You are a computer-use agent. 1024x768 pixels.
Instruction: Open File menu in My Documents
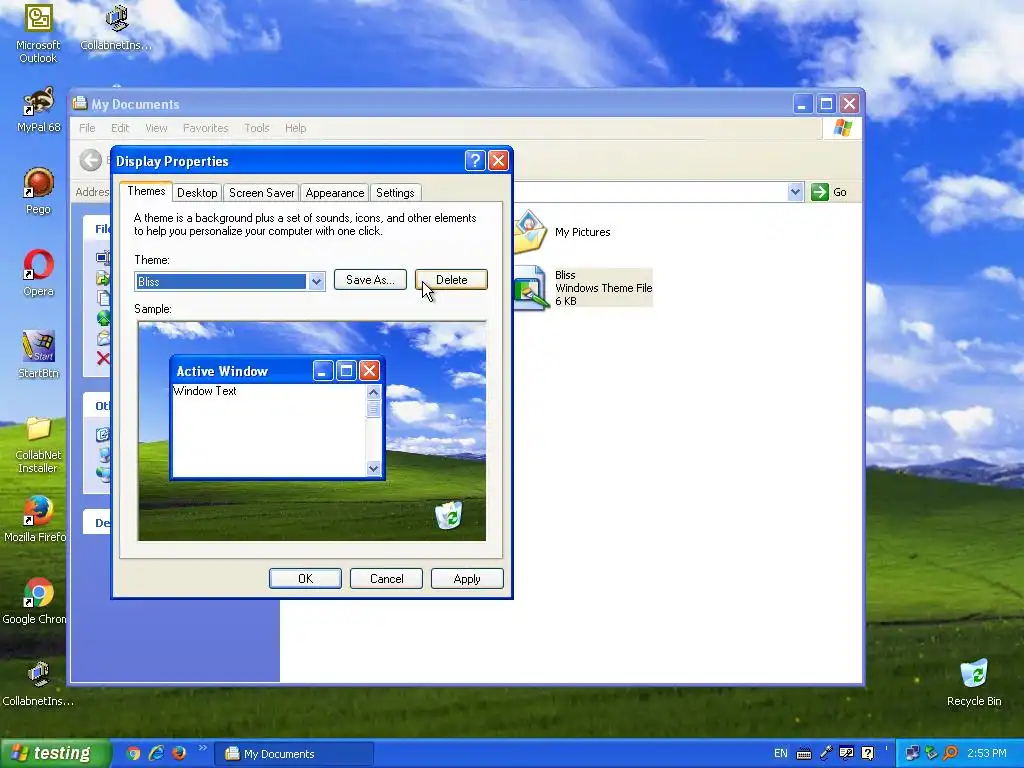click(x=87, y=128)
